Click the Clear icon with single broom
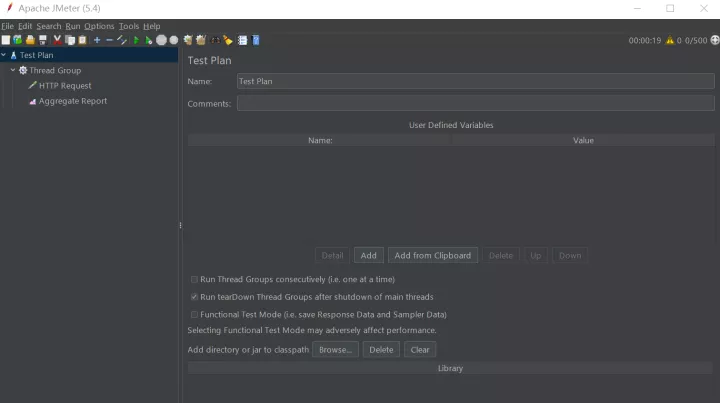 (x=188, y=40)
